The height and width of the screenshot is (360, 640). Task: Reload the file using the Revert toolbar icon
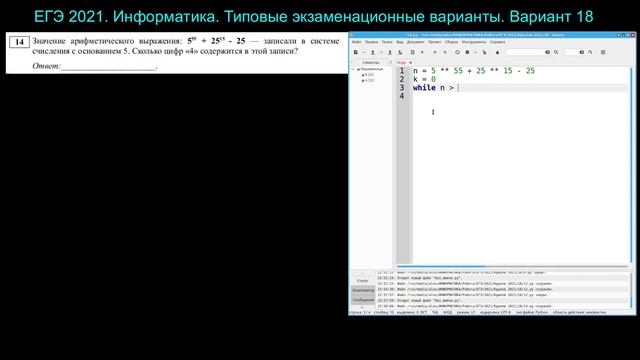click(412, 52)
